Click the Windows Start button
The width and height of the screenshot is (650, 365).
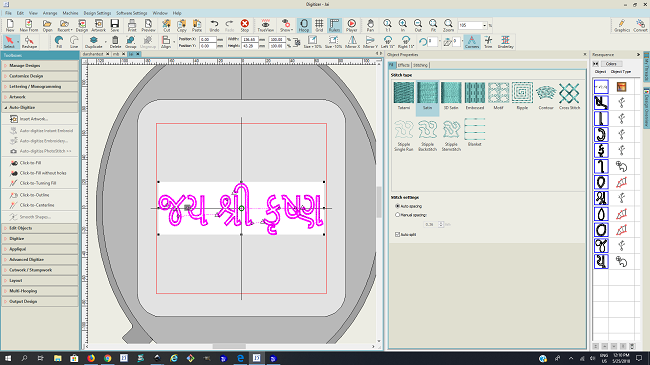pos(8,358)
